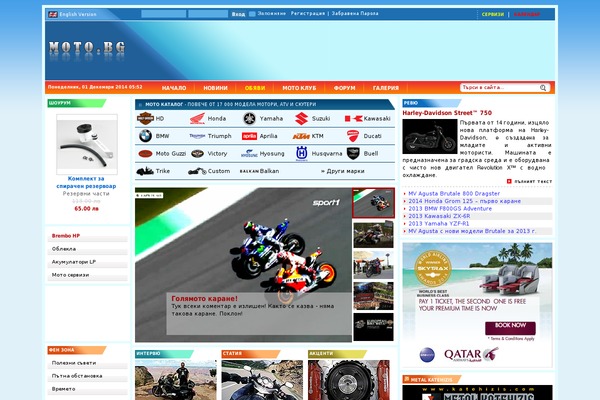Select the third slider thumbnail
Screen dimensions: 600x400
373,265
